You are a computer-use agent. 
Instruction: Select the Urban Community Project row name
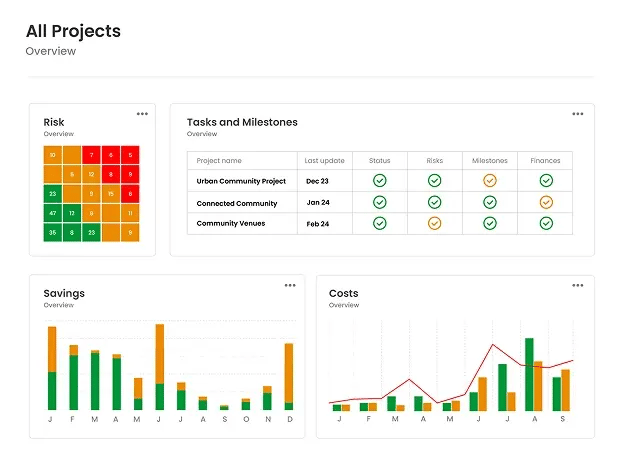coord(241,181)
